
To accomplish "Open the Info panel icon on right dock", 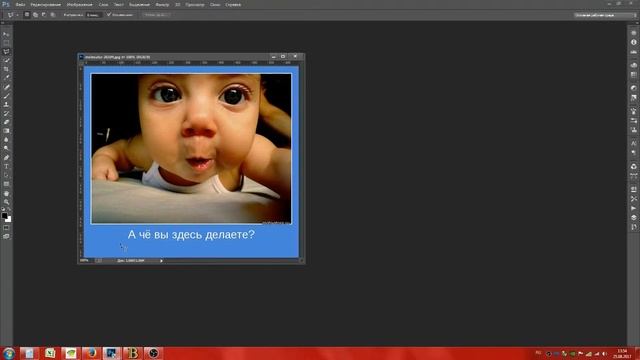I will click(633, 42).
